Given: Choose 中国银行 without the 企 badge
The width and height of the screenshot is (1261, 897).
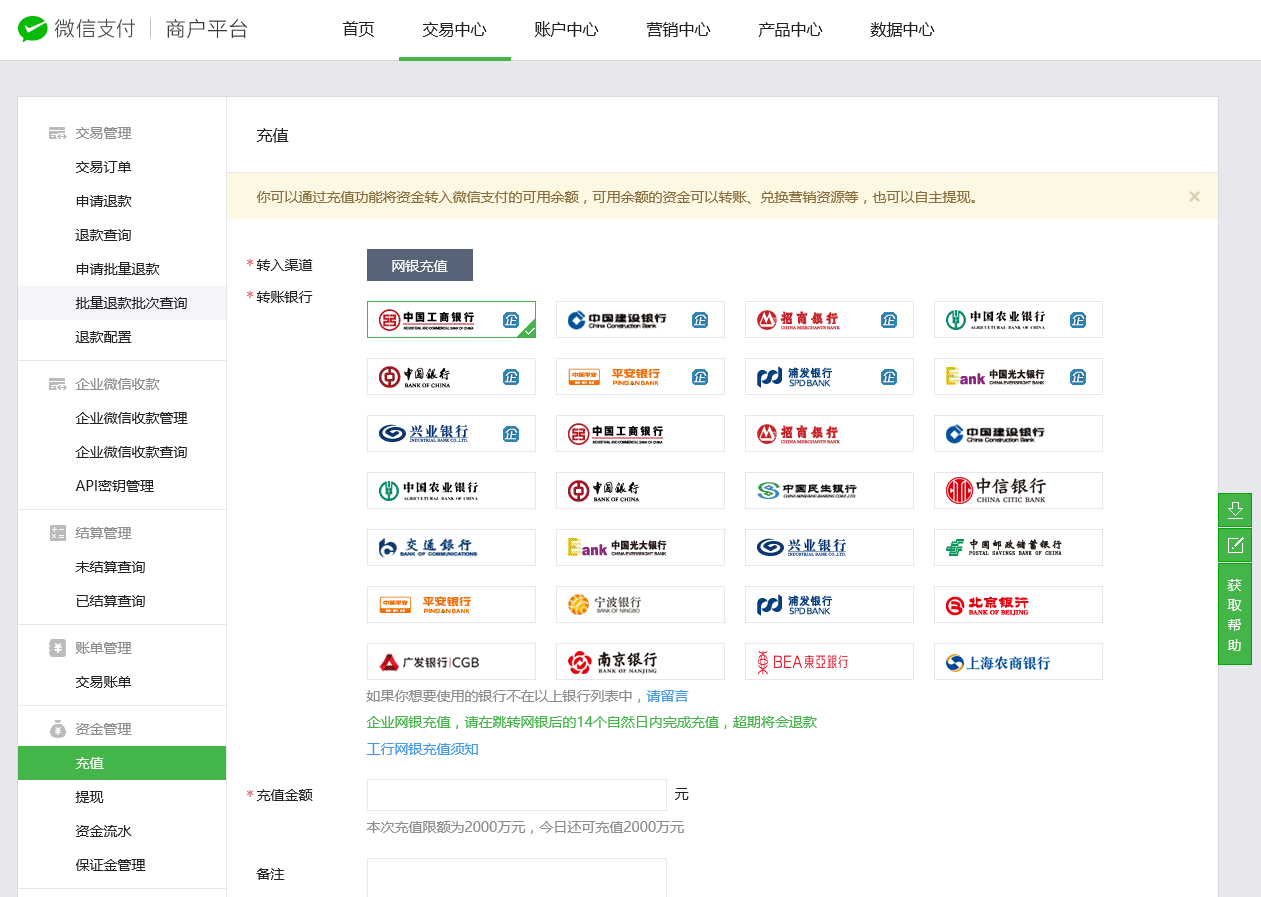Looking at the screenshot, I should point(640,491).
